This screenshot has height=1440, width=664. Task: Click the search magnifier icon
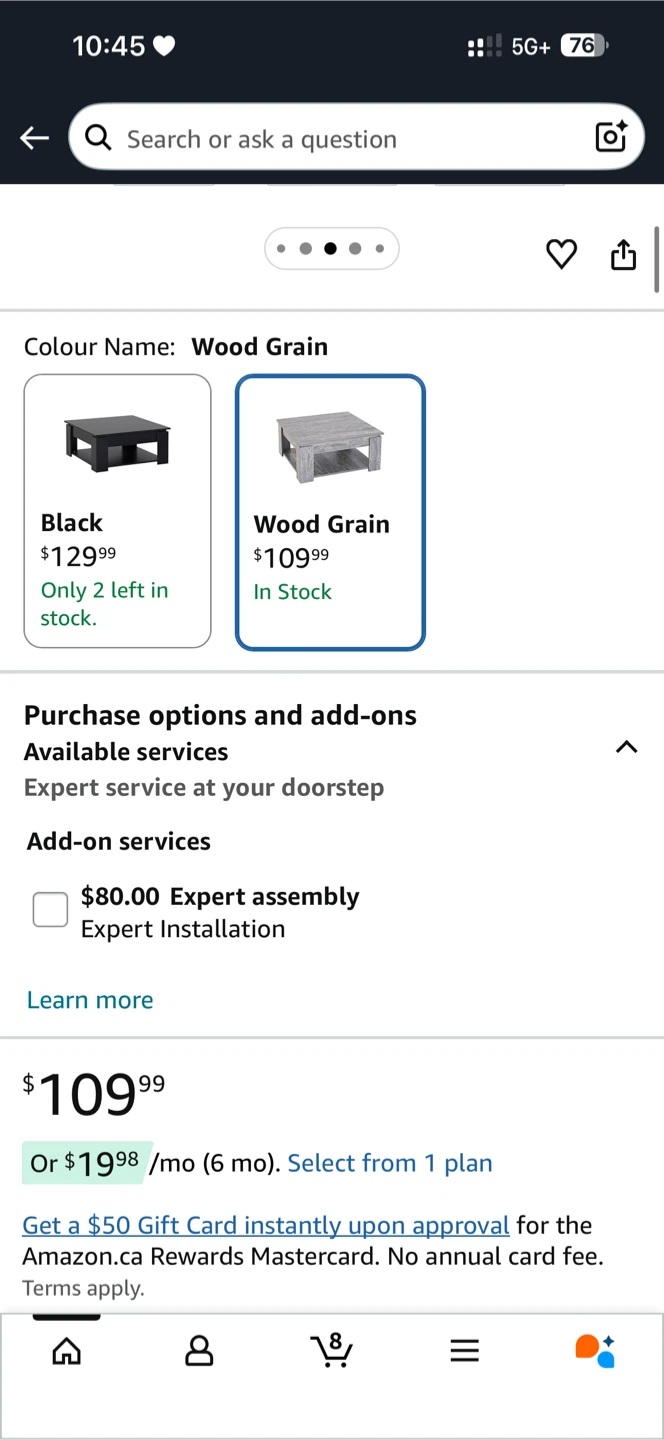(x=99, y=138)
